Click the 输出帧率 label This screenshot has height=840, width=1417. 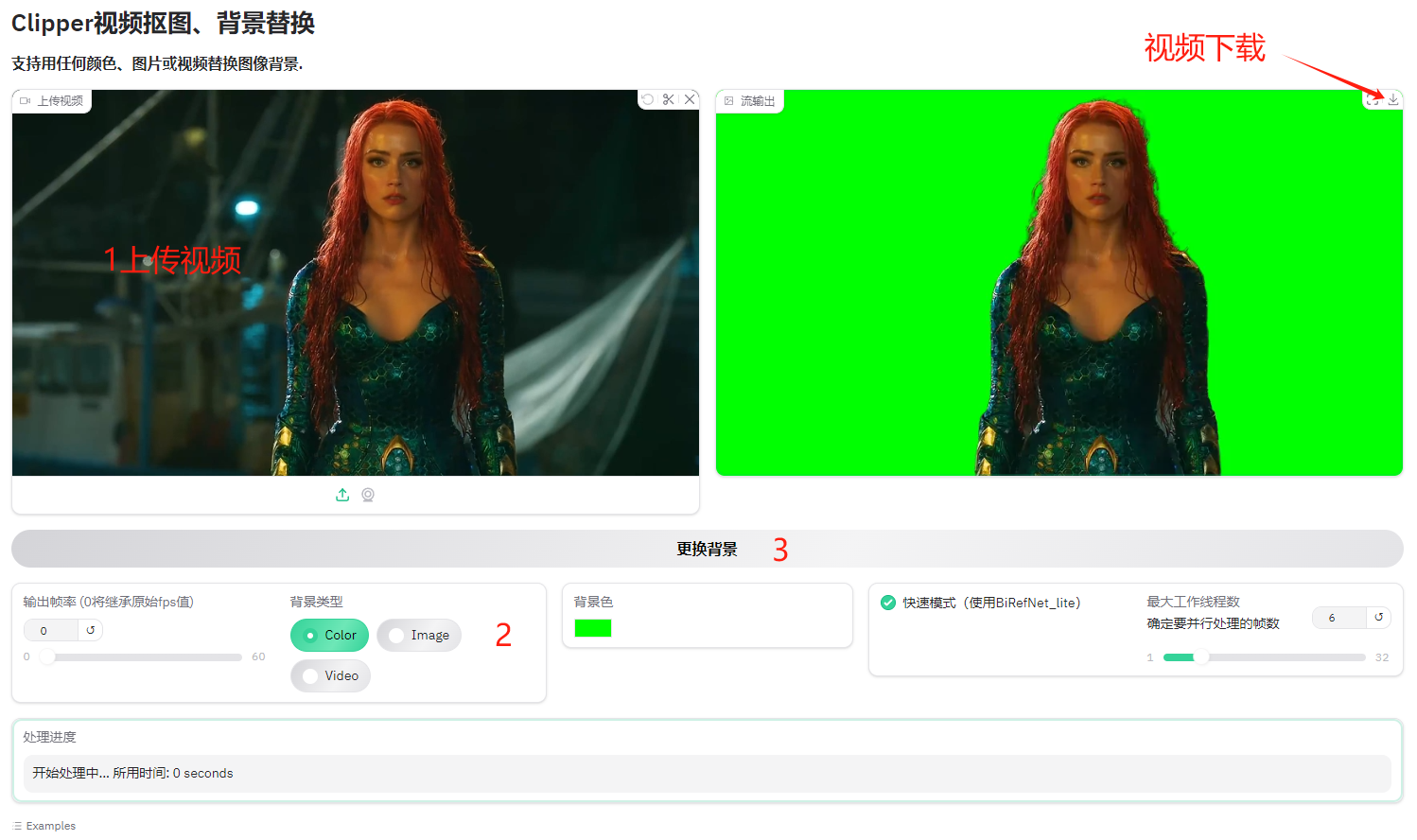(108, 602)
